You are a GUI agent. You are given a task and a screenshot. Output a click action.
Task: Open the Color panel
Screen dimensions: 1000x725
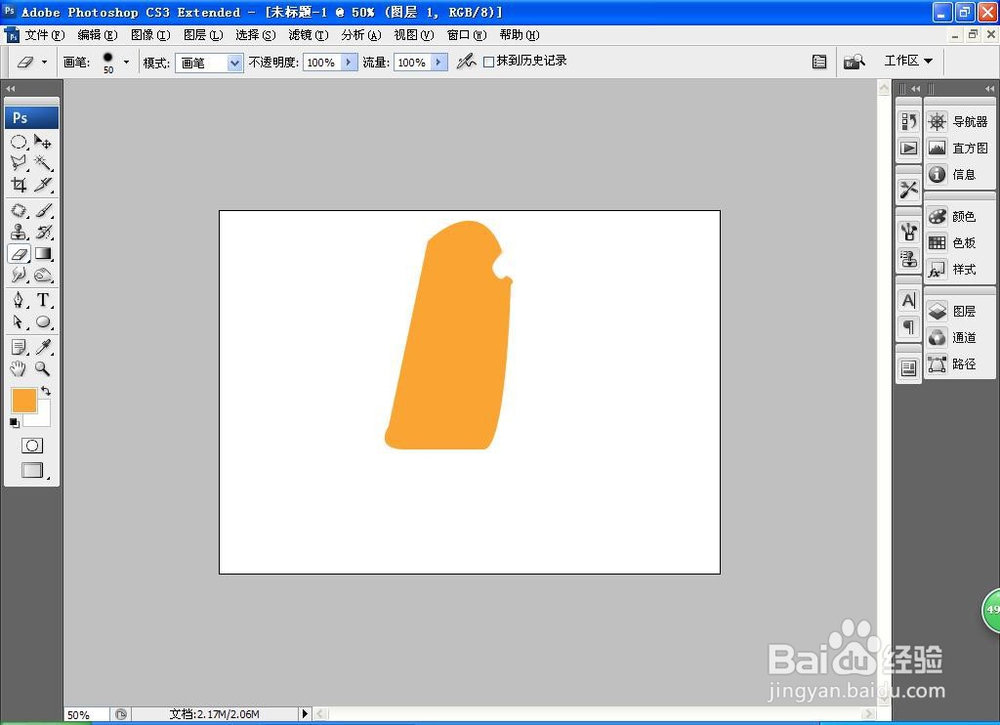tap(959, 216)
